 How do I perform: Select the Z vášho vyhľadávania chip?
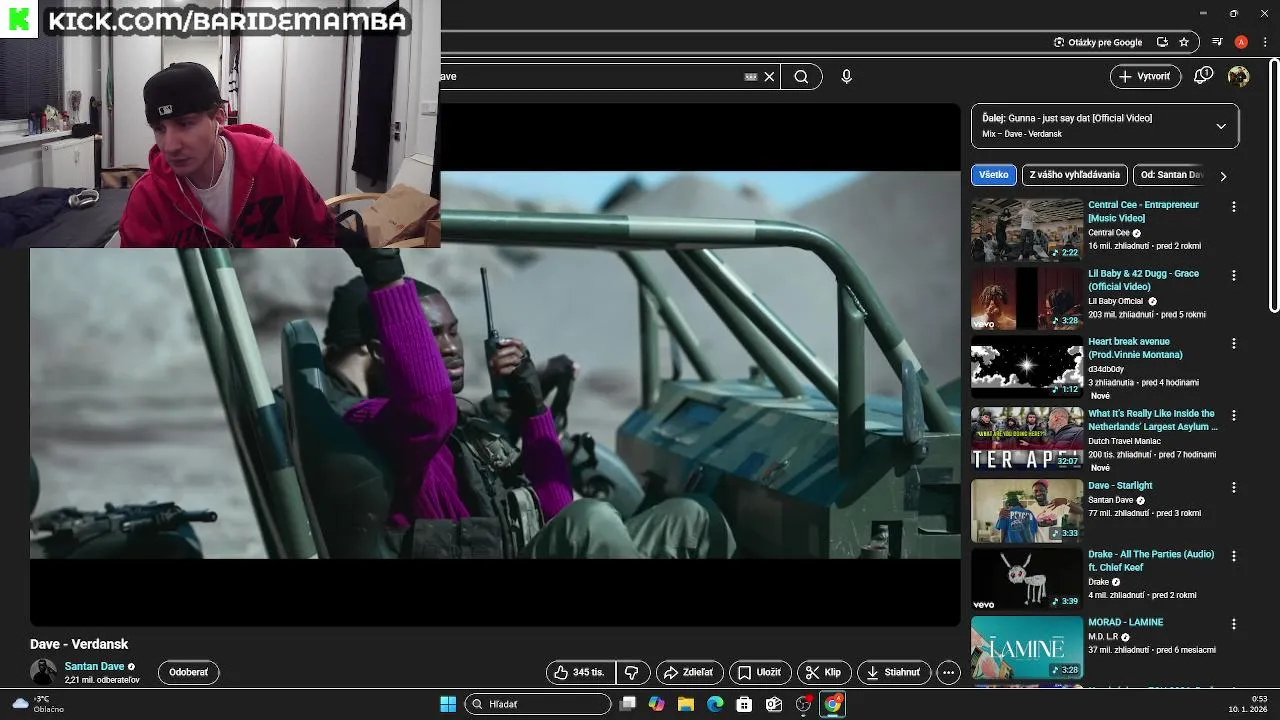(1075, 175)
